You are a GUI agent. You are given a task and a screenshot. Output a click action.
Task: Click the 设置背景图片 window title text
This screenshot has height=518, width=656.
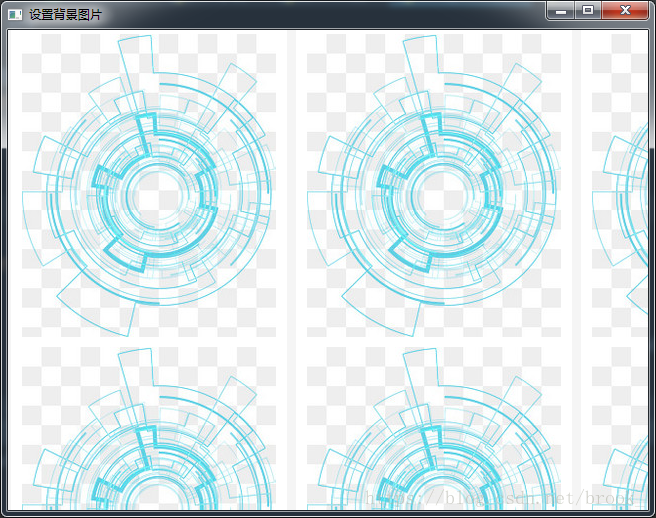[x=65, y=15]
